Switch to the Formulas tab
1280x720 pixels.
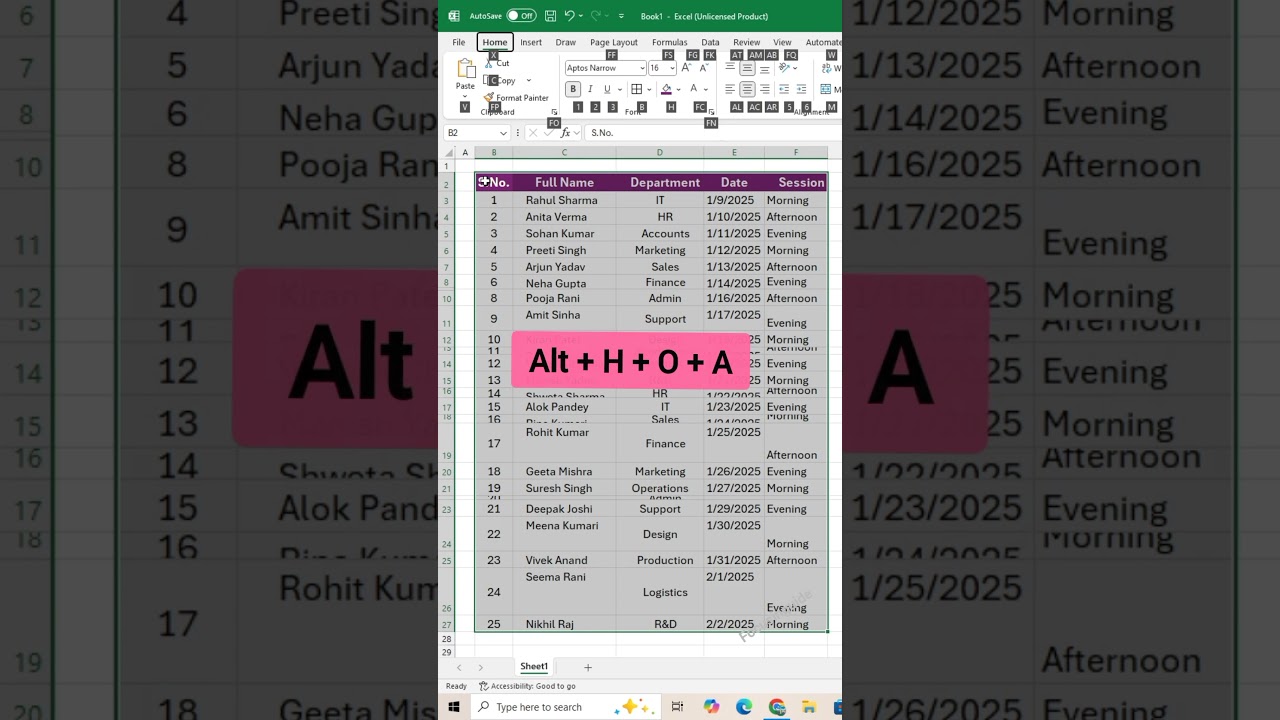[x=670, y=42]
